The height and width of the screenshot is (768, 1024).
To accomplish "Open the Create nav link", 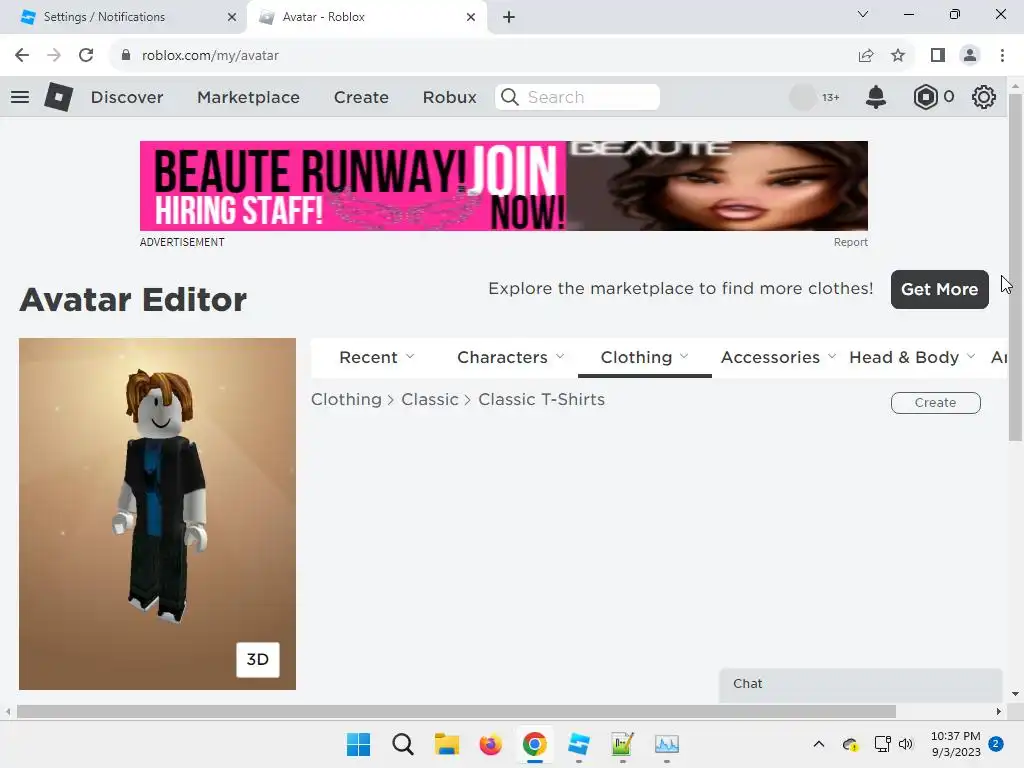I will (361, 97).
